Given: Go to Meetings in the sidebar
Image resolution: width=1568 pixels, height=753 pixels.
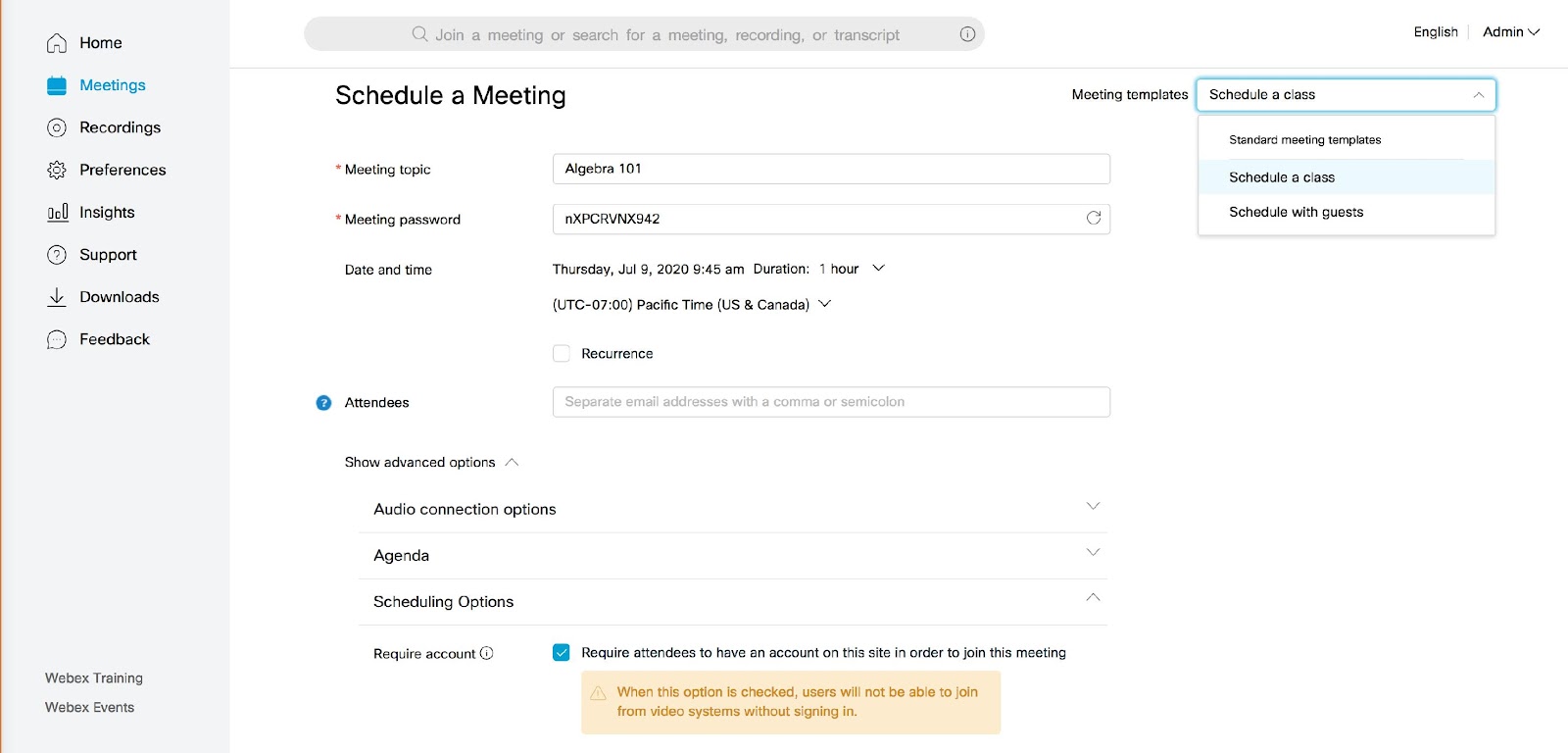Looking at the screenshot, I should pyautogui.click(x=112, y=85).
